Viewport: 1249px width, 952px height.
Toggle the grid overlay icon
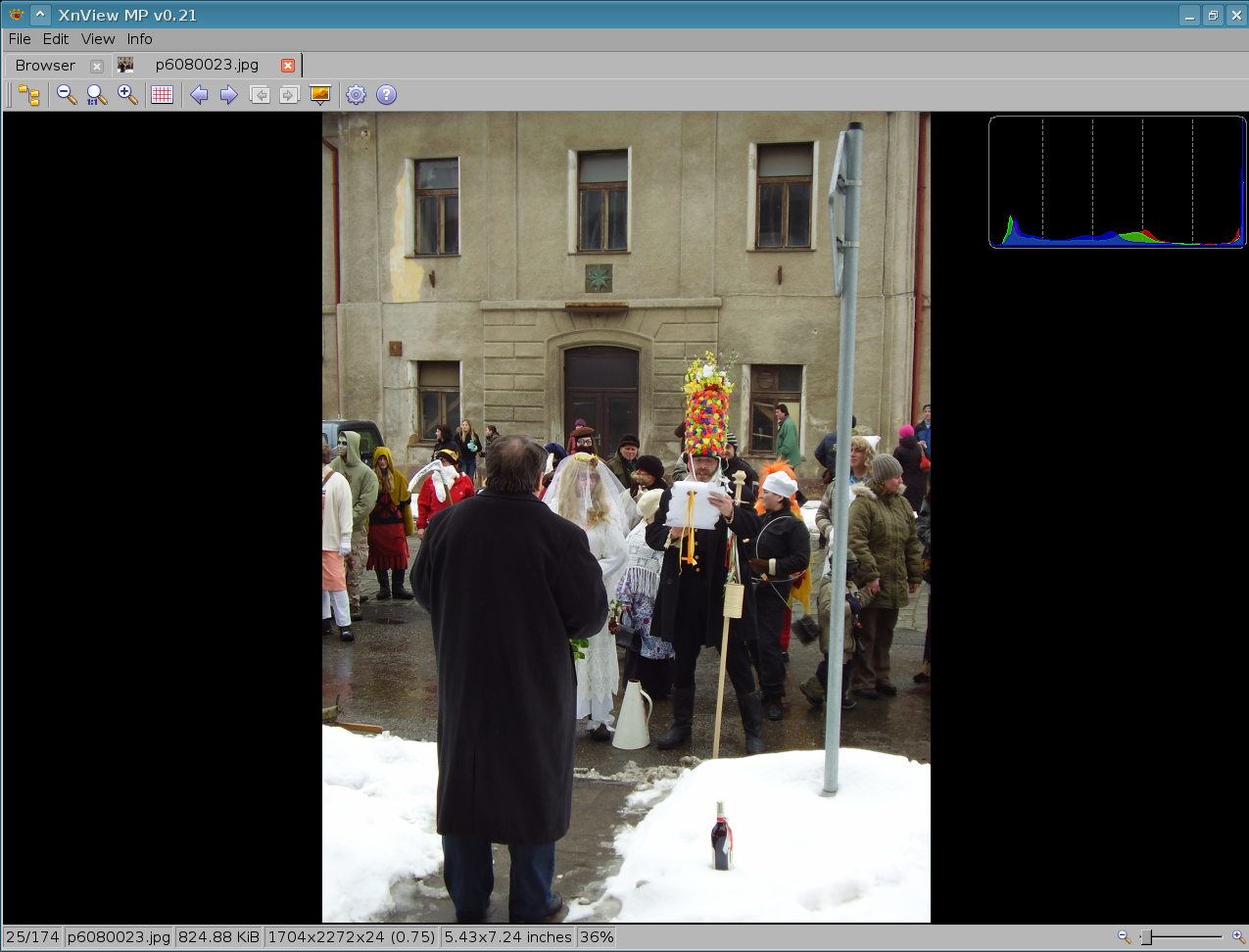click(163, 95)
